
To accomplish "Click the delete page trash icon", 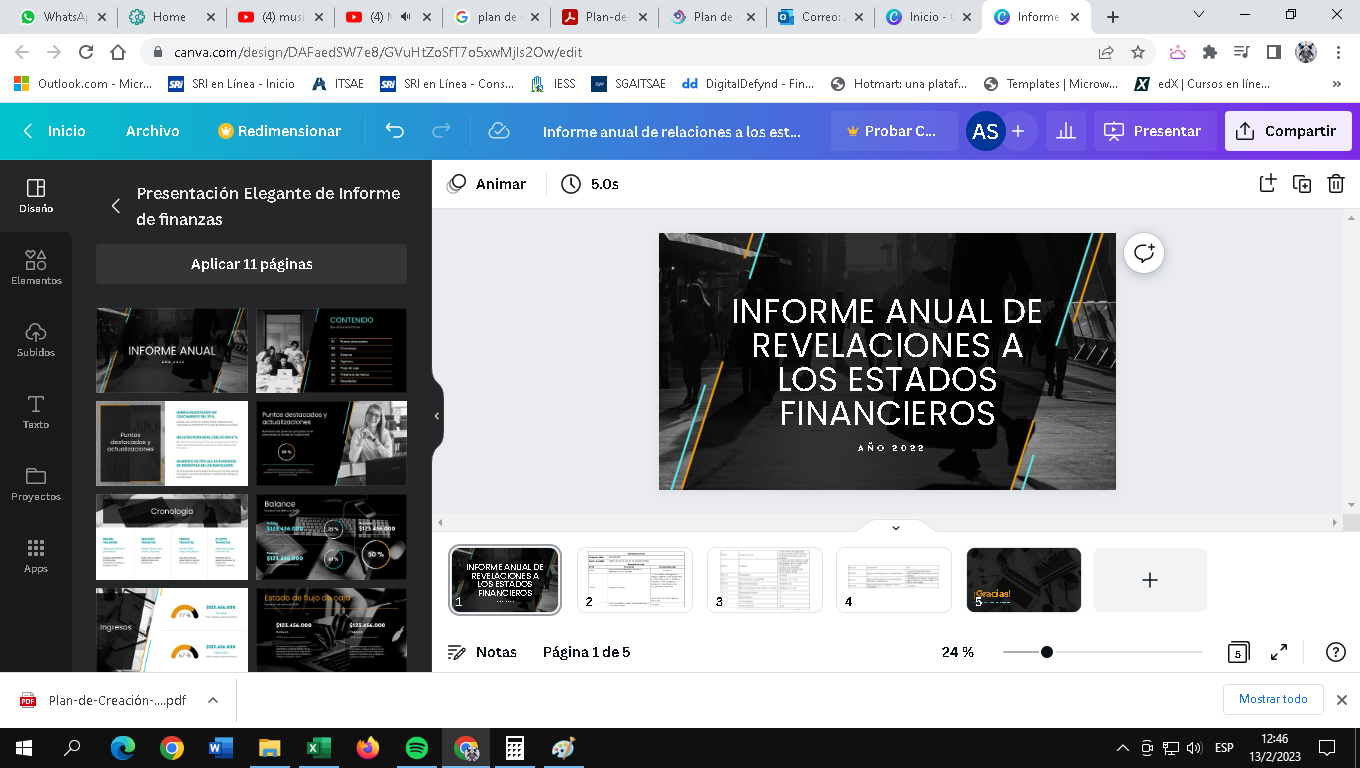I will (x=1336, y=183).
